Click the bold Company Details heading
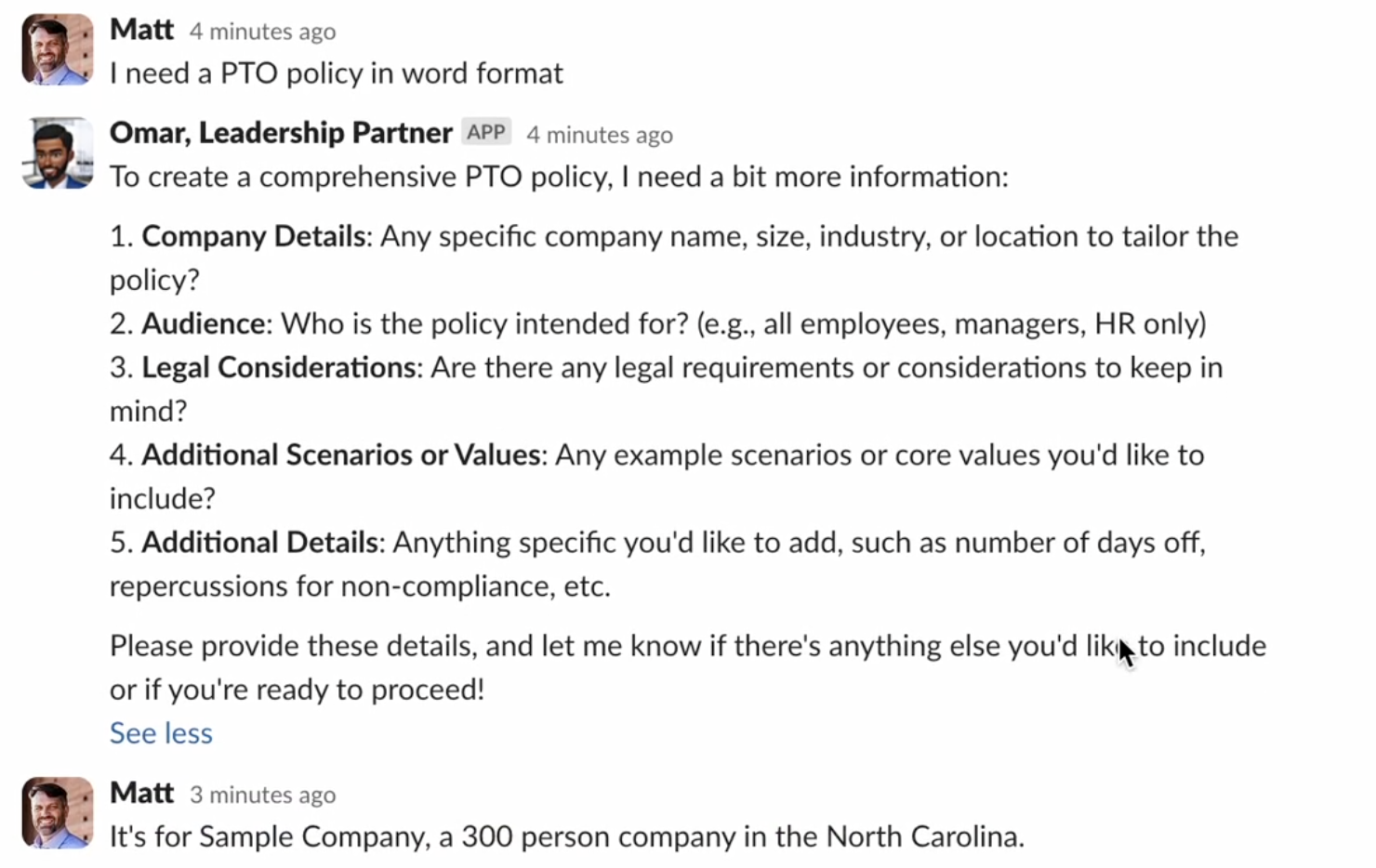The height and width of the screenshot is (868, 1376). coord(253,236)
